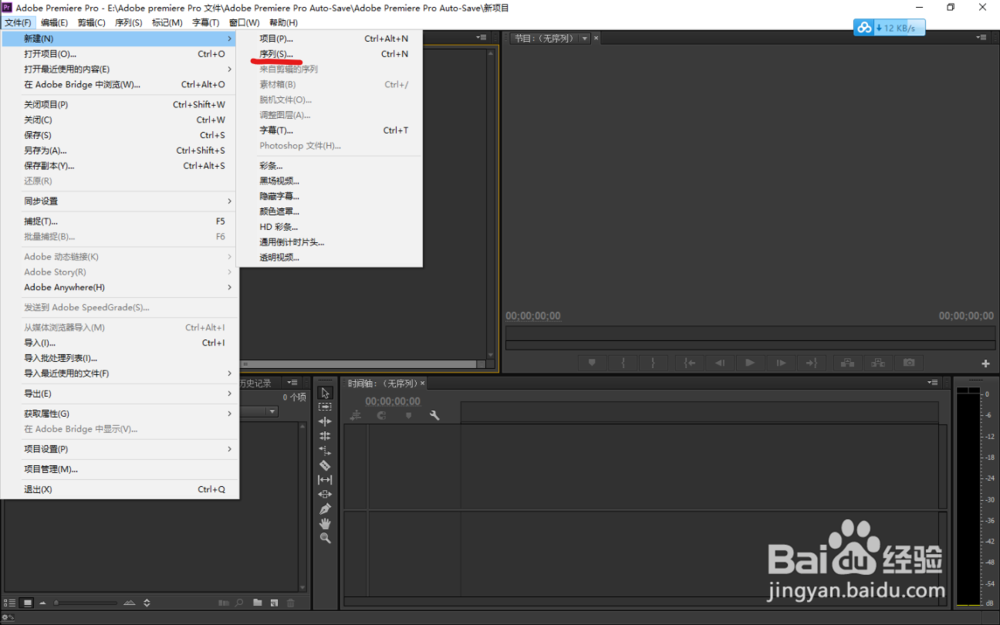Select the Hand tool

pyautogui.click(x=325, y=524)
